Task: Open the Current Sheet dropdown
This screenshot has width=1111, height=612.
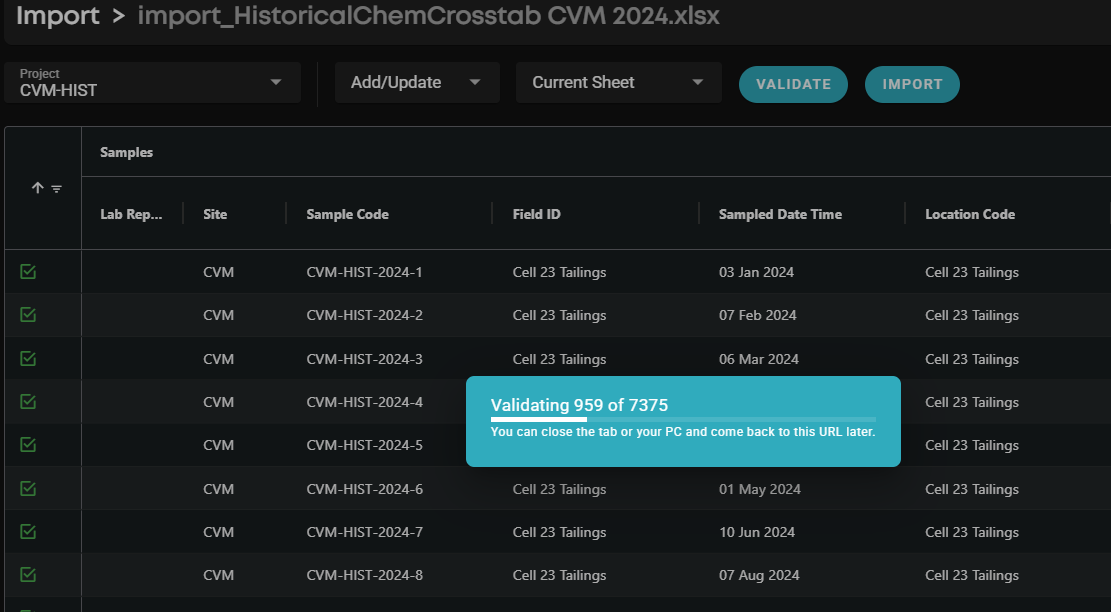Action: click(618, 82)
